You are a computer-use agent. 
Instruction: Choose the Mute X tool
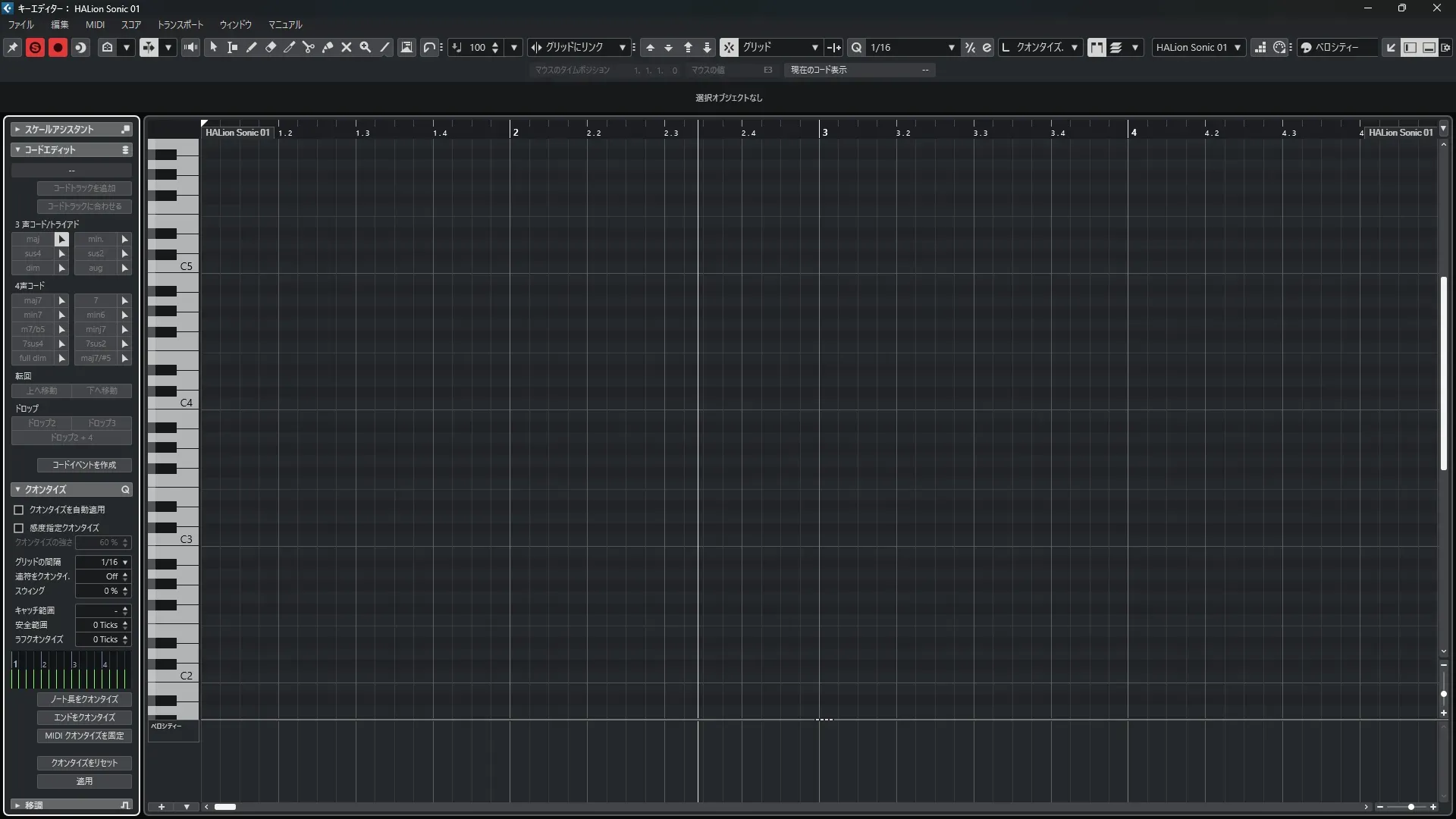[347, 47]
